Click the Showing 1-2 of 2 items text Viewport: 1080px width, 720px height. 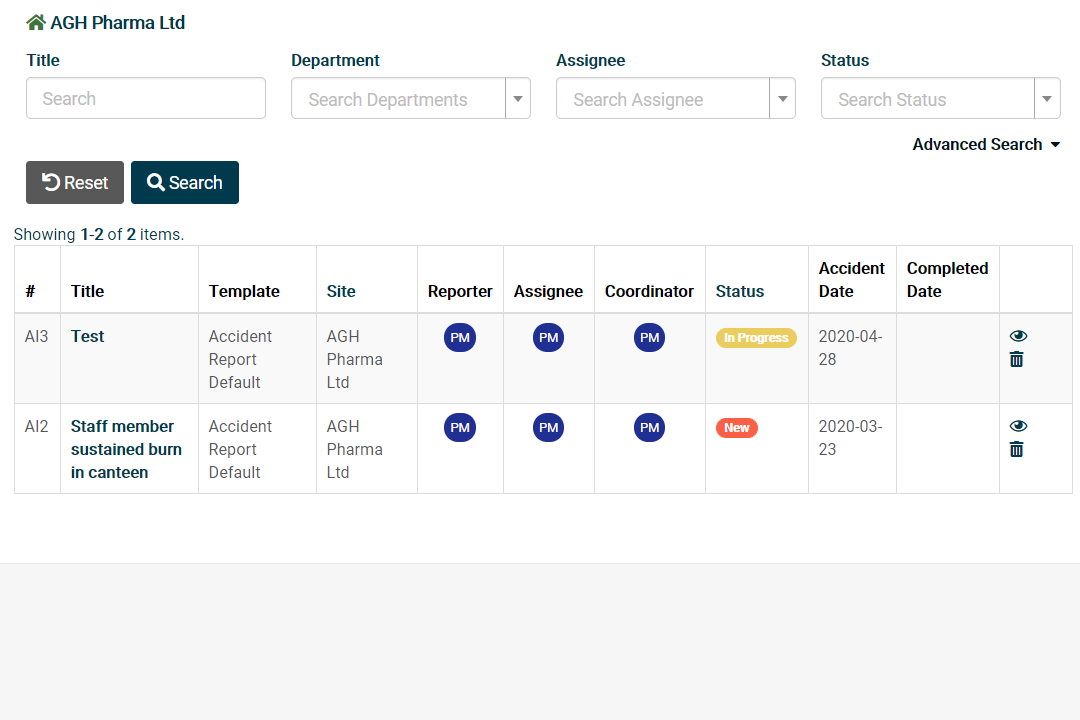[99, 234]
